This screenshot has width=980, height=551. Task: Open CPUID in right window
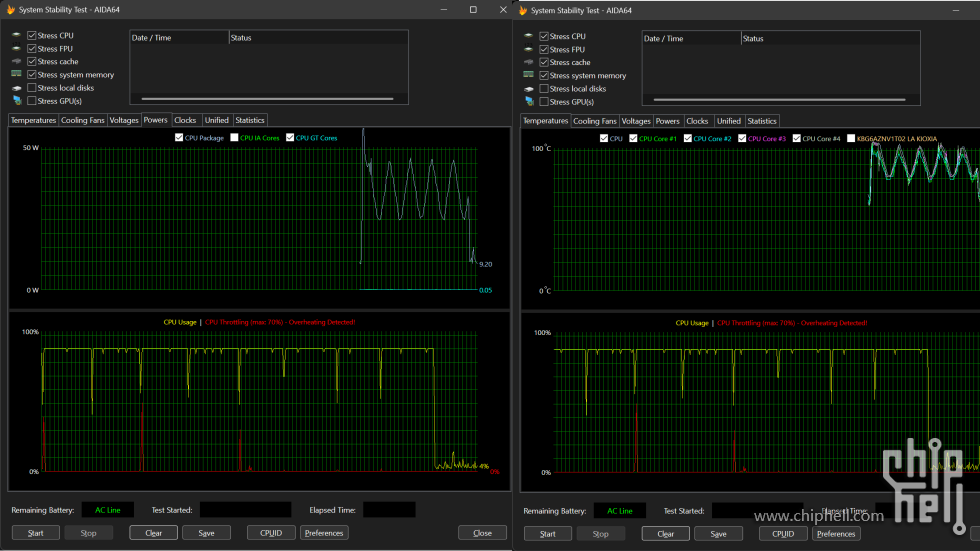click(x=783, y=534)
